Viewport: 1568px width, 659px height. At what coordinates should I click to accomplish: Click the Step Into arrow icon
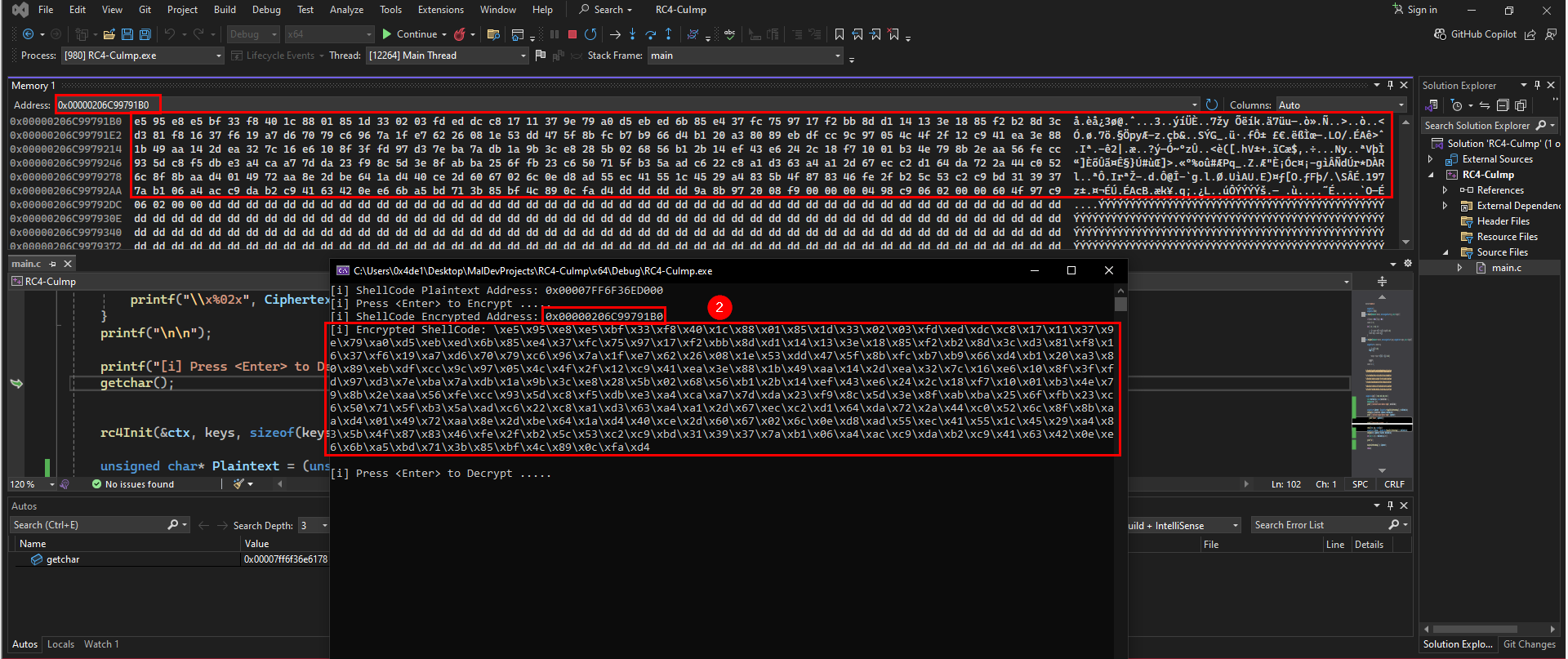(x=632, y=34)
